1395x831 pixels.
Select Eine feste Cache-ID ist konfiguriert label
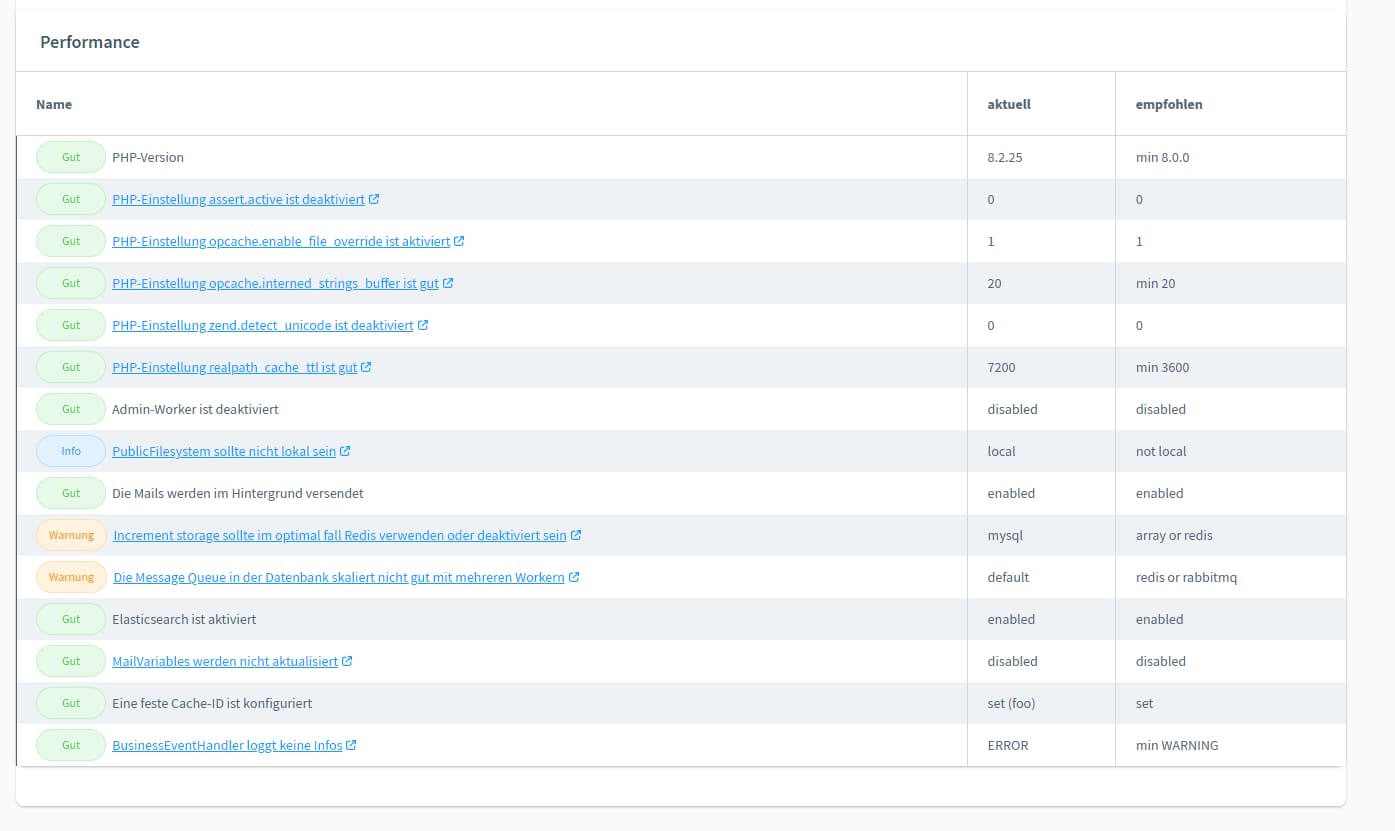pyautogui.click(x=212, y=703)
